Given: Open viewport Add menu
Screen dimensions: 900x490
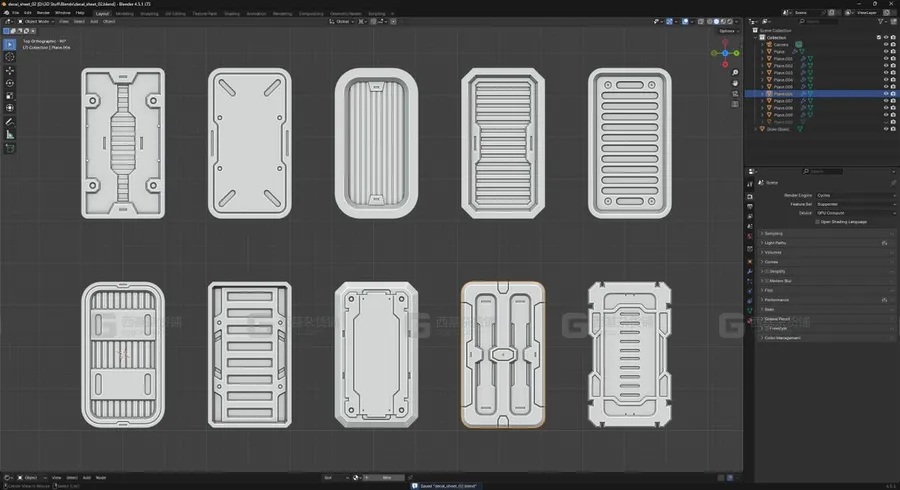Looking at the screenshot, I should [x=94, y=21].
